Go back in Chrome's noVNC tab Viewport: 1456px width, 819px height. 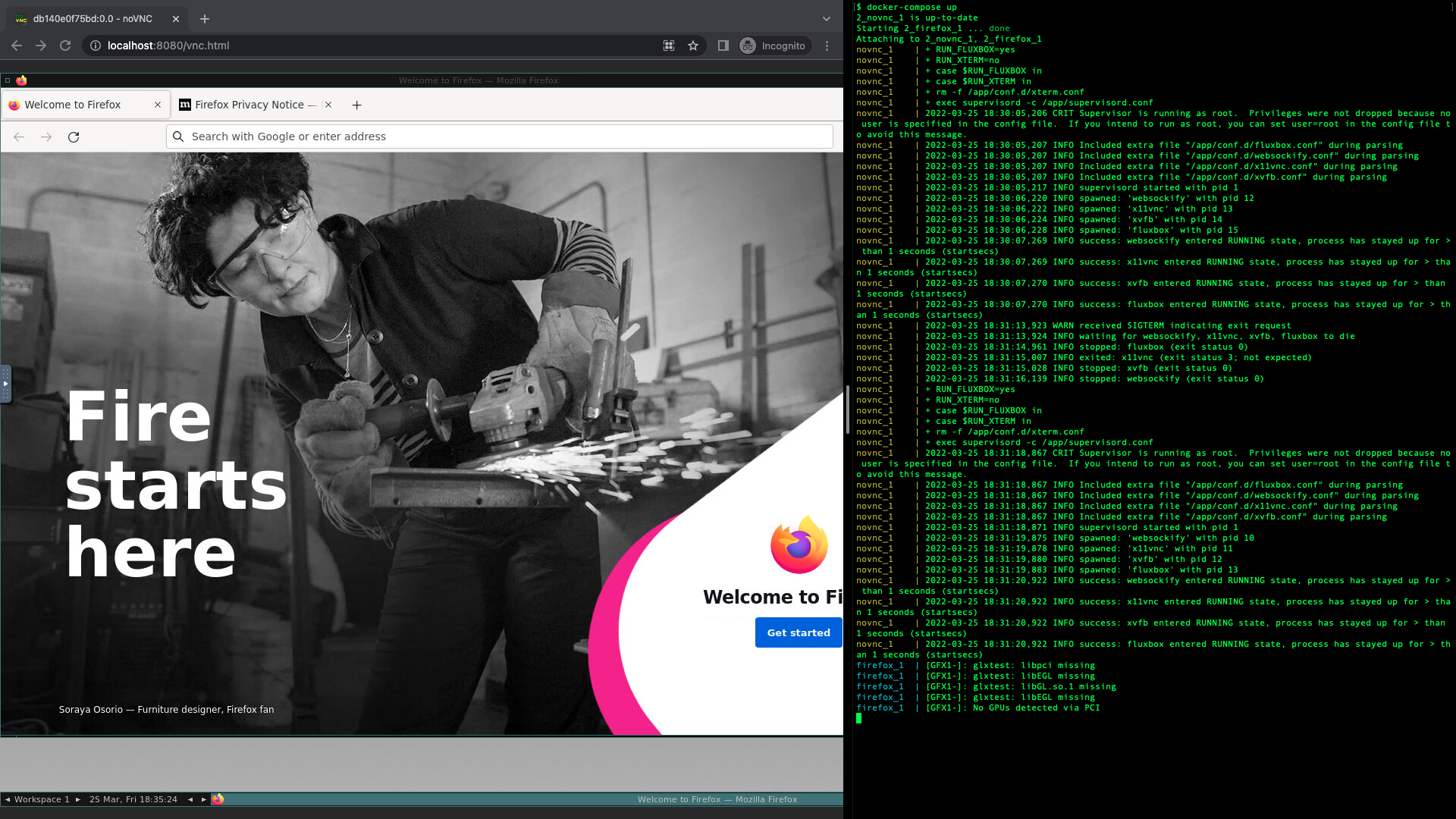point(17,45)
